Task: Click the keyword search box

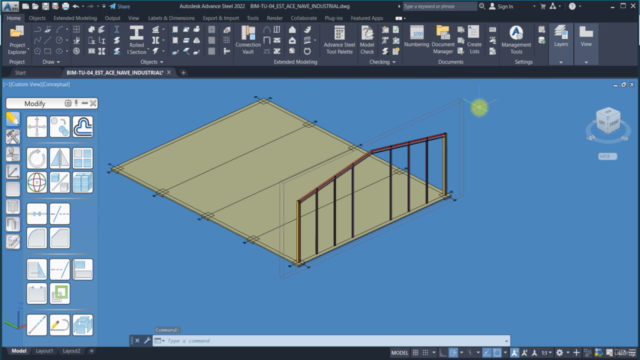Action: [439, 6]
